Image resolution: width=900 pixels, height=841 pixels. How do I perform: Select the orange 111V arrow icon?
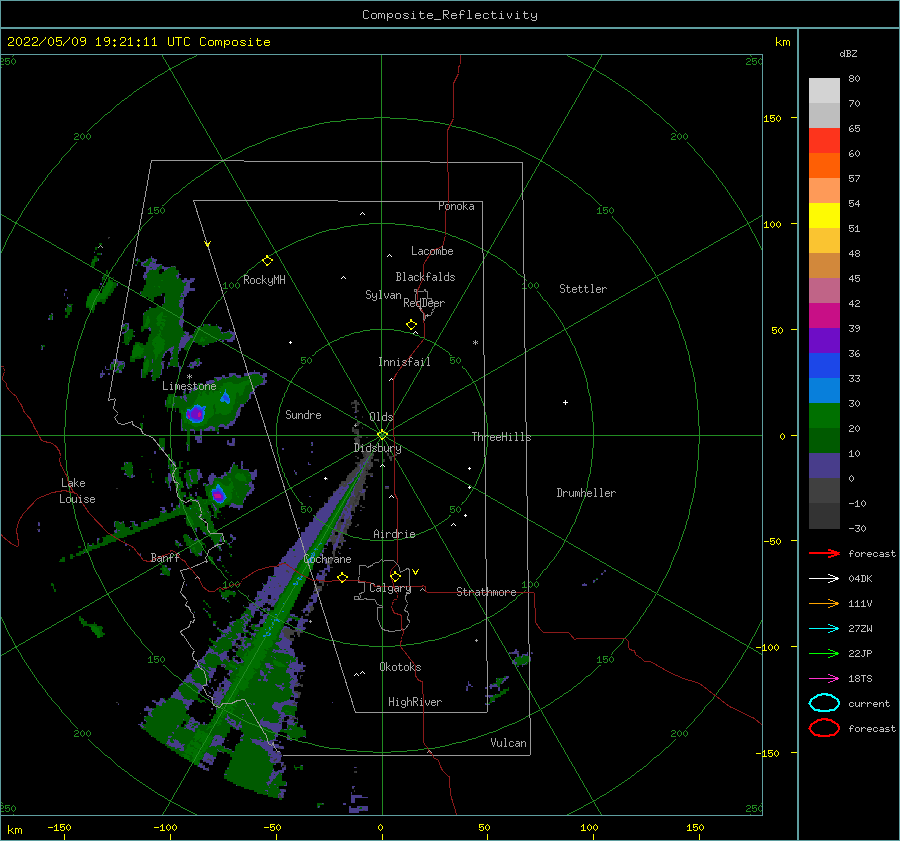pos(824,603)
